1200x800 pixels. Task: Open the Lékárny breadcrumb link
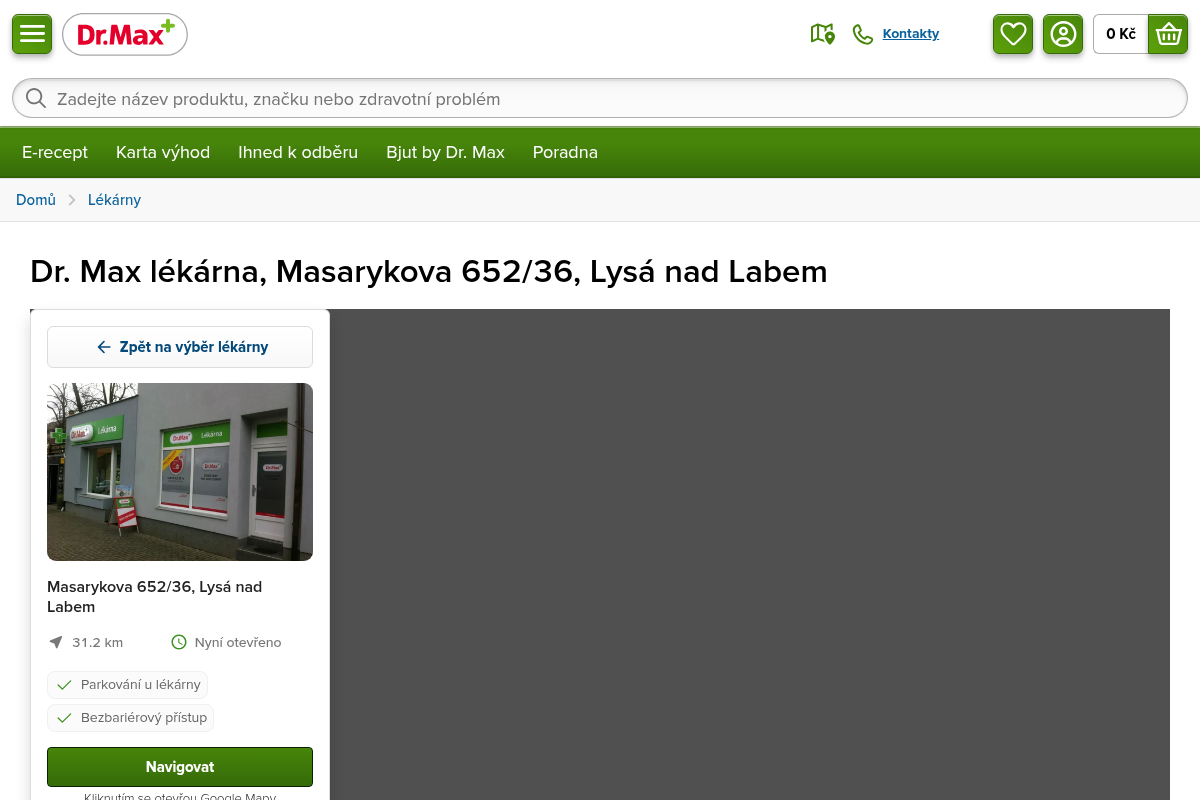(114, 200)
